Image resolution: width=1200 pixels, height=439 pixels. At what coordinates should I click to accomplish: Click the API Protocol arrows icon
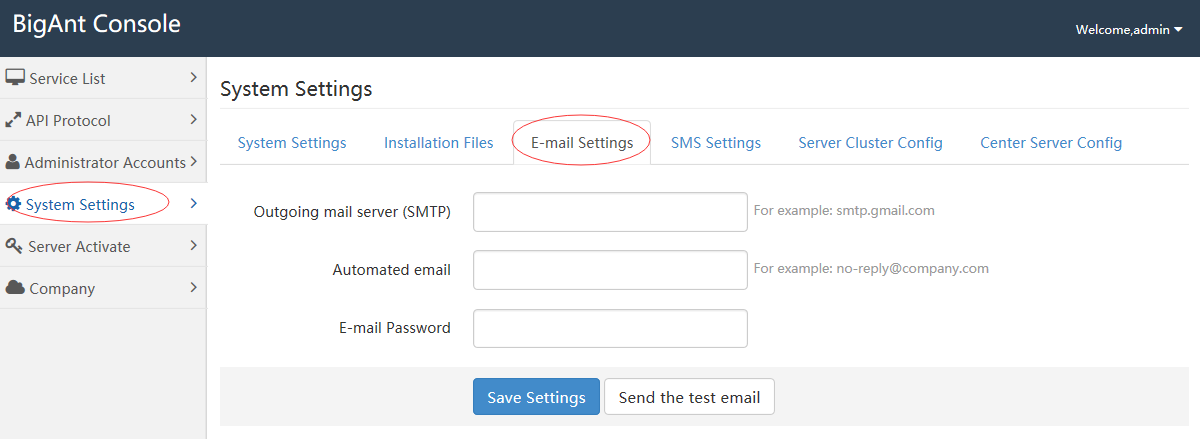click(13, 120)
